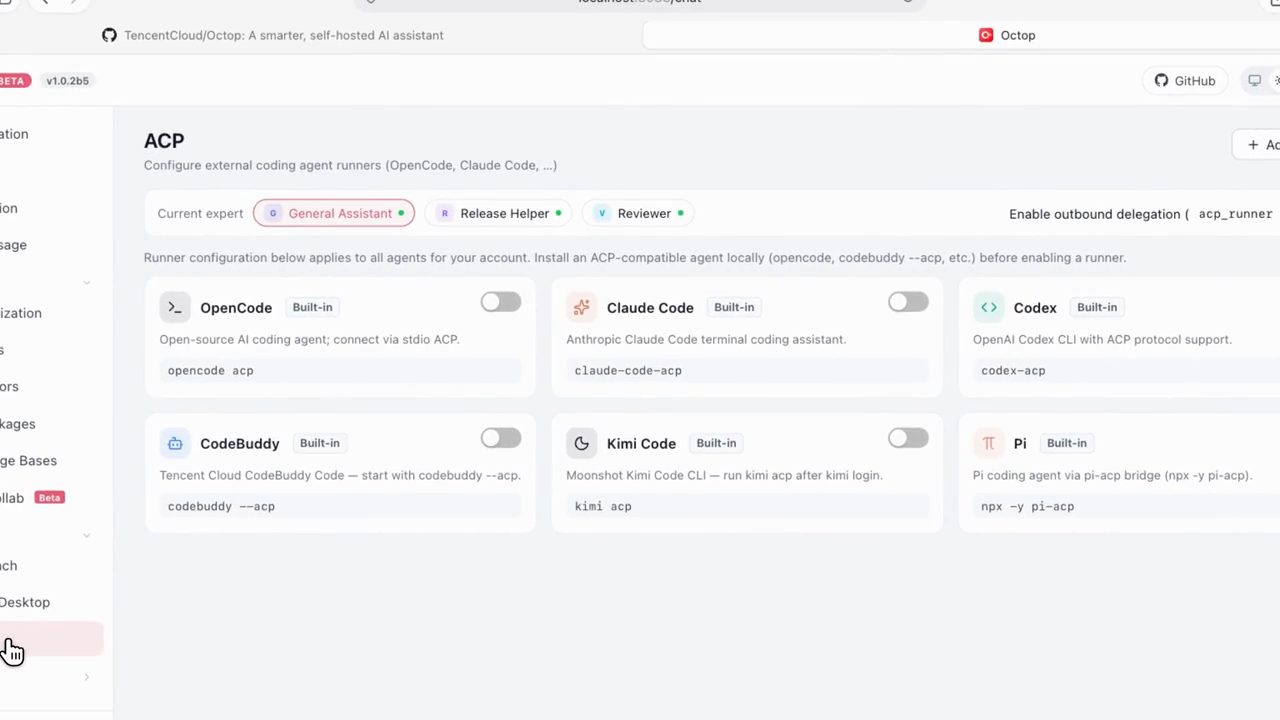
Task: Click the ACP page heading
Action: click(164, 141)
